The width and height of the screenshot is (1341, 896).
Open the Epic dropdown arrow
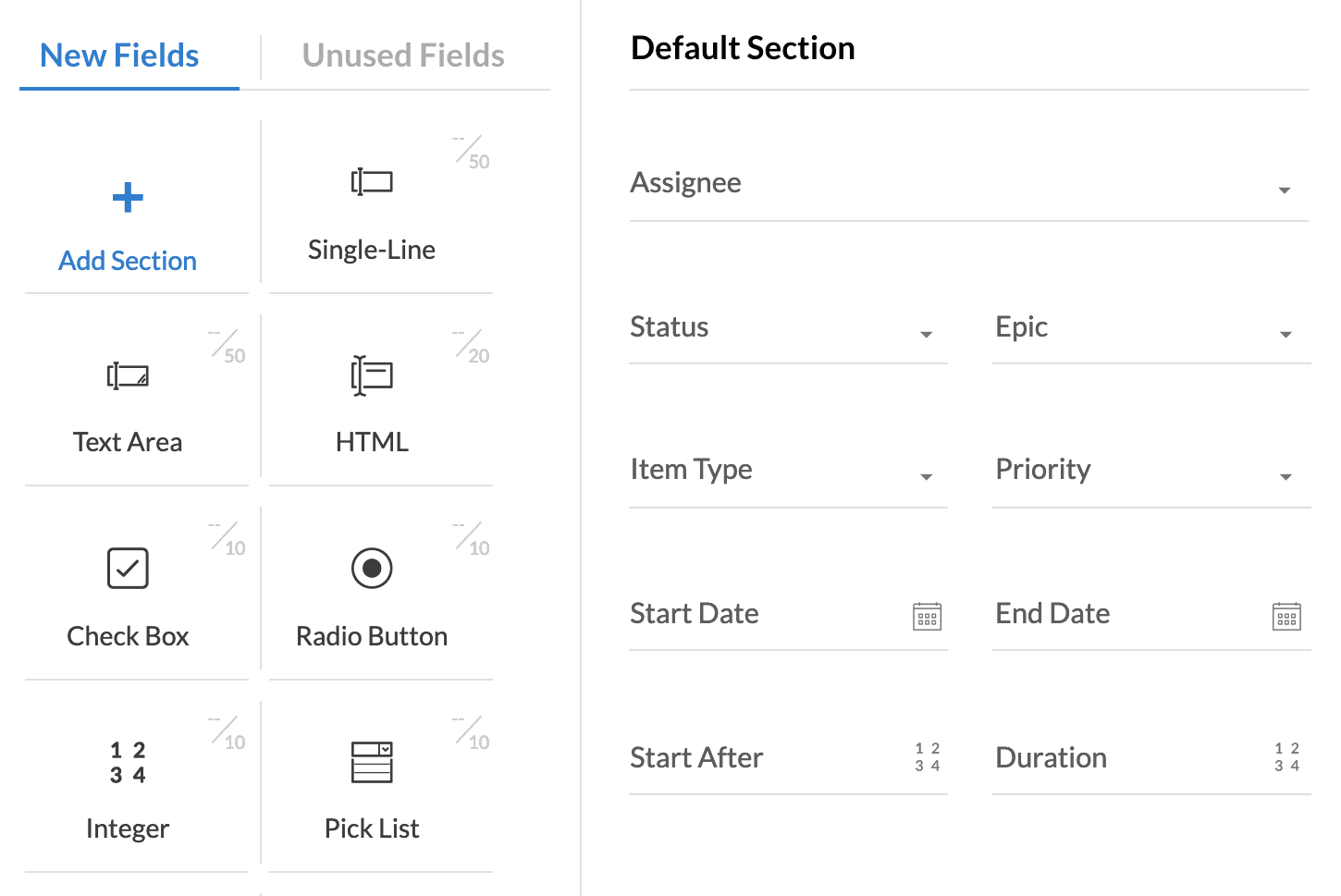1286,335
